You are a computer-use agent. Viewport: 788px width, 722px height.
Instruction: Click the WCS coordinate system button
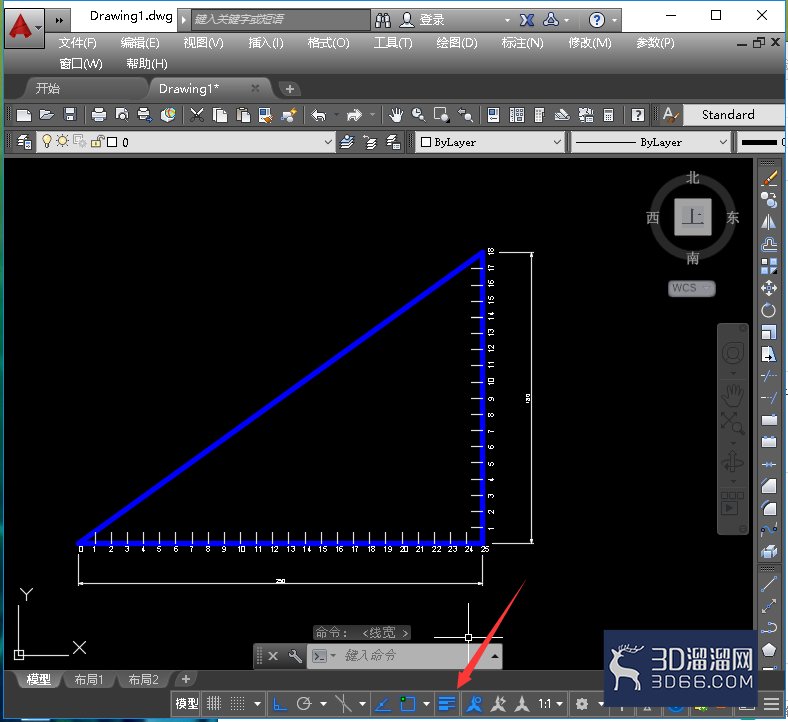coord(691,288)
